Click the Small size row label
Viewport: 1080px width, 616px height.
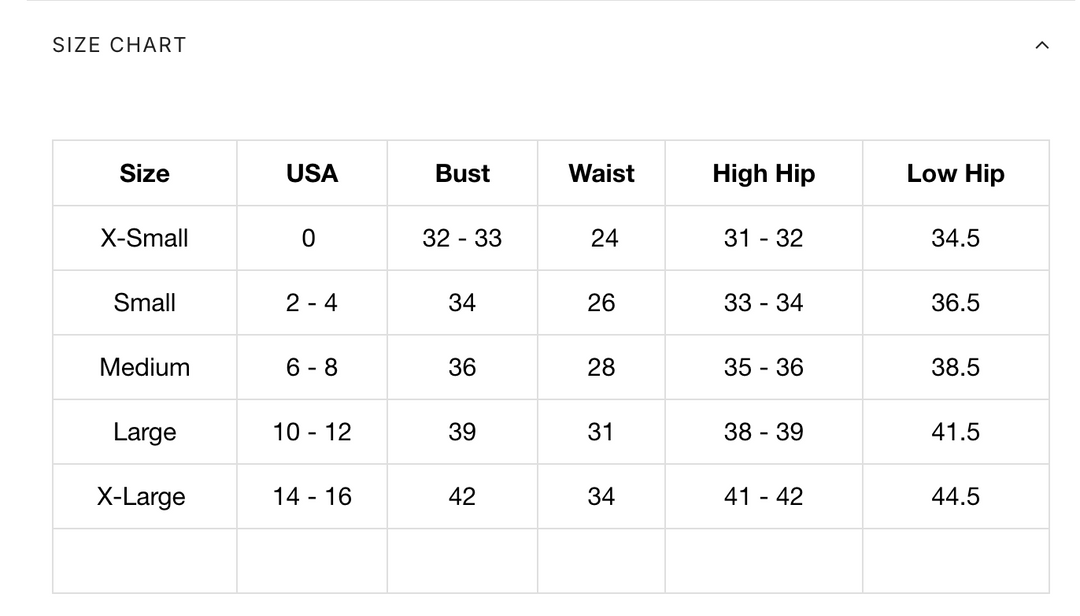[x=144, y=303]
